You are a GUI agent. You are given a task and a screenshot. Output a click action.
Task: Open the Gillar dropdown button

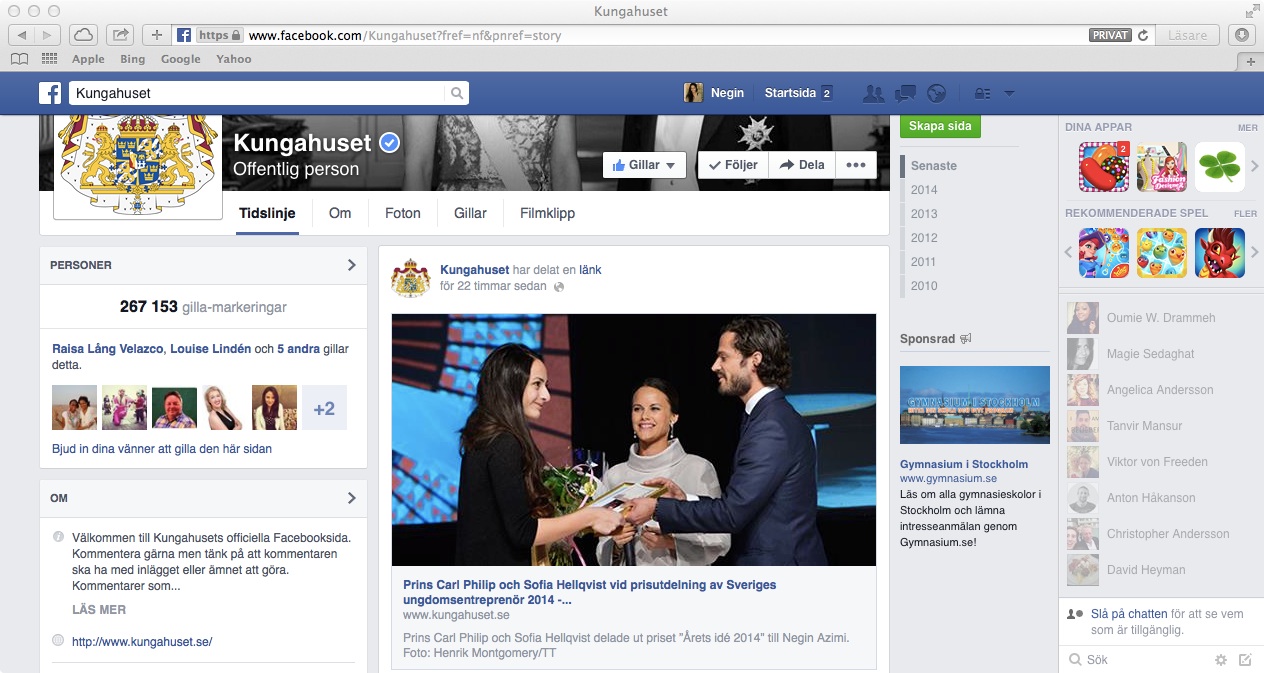point(644,165)
